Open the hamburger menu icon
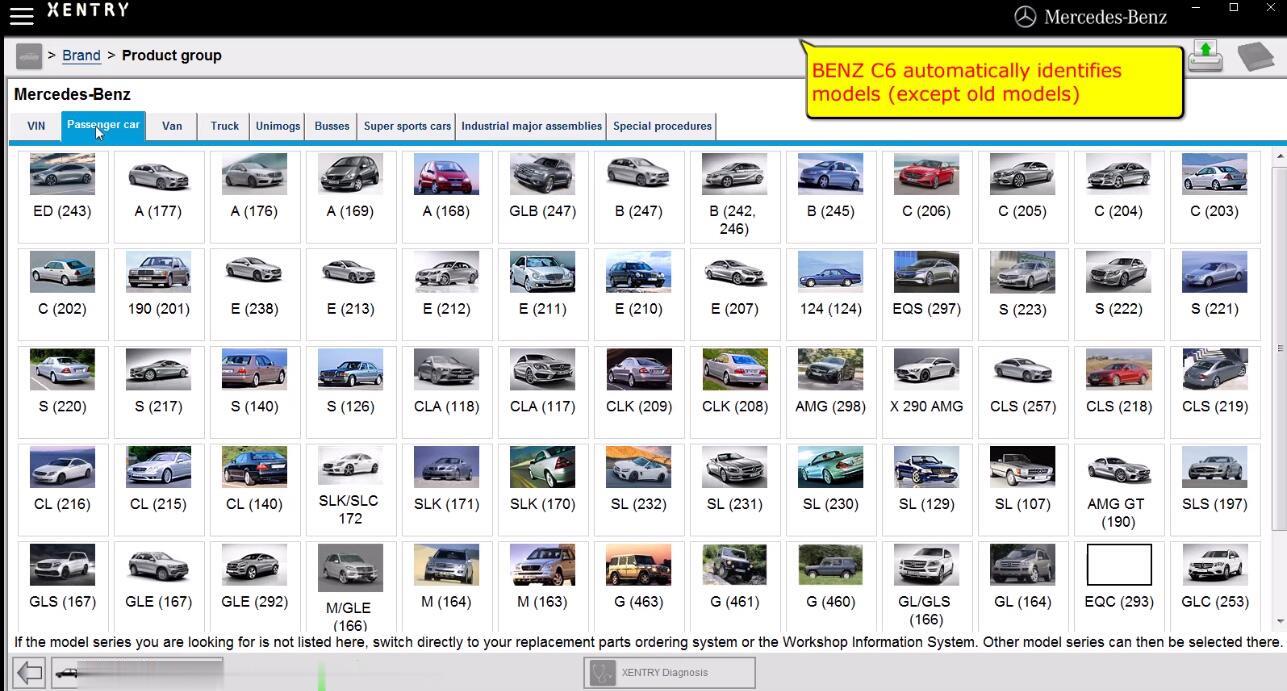The width and height of the screenshot is (1287, 691). 21,15
